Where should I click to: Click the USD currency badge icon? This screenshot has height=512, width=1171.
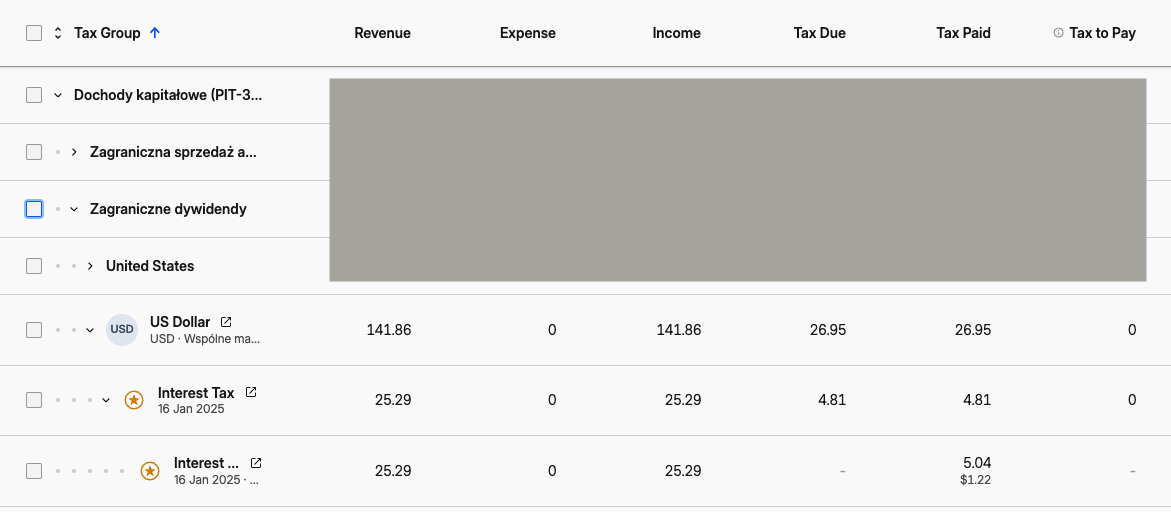coord(122,330)
